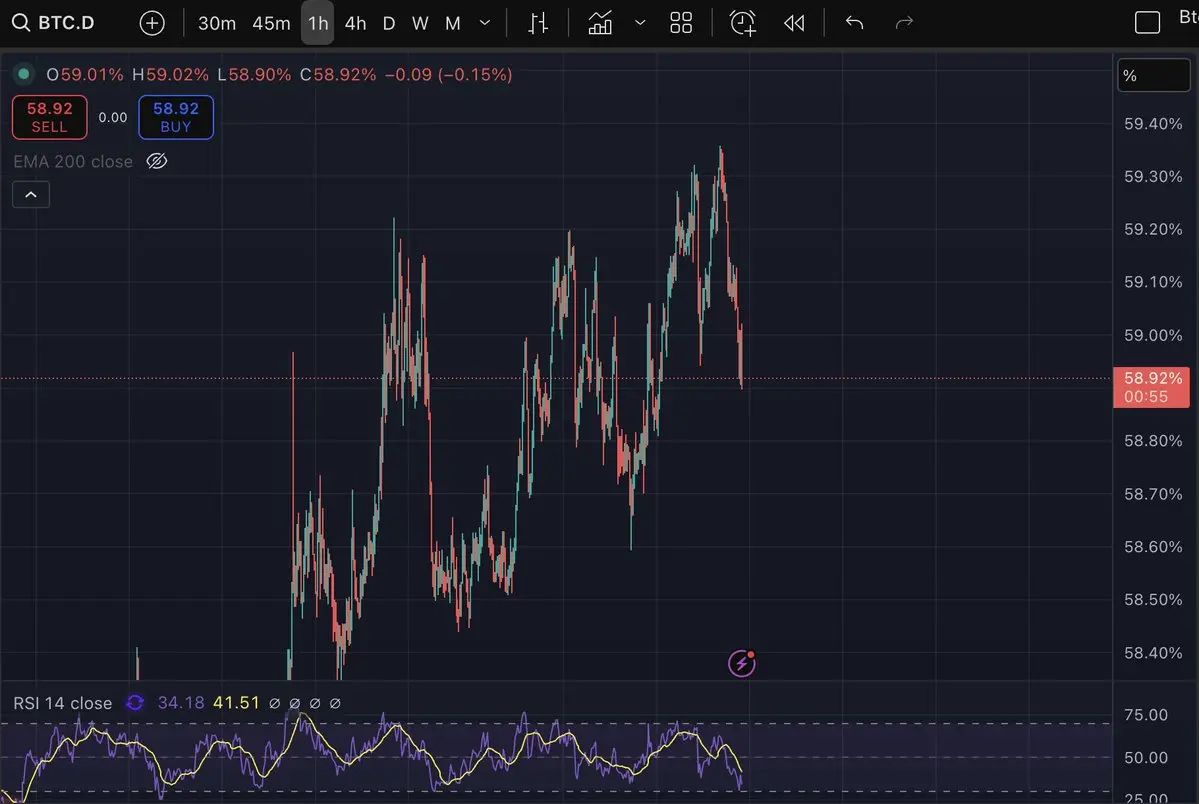Click the add symbol plus icon
This screenshot has height=804, width=1199.
click(x=152, y=23)
